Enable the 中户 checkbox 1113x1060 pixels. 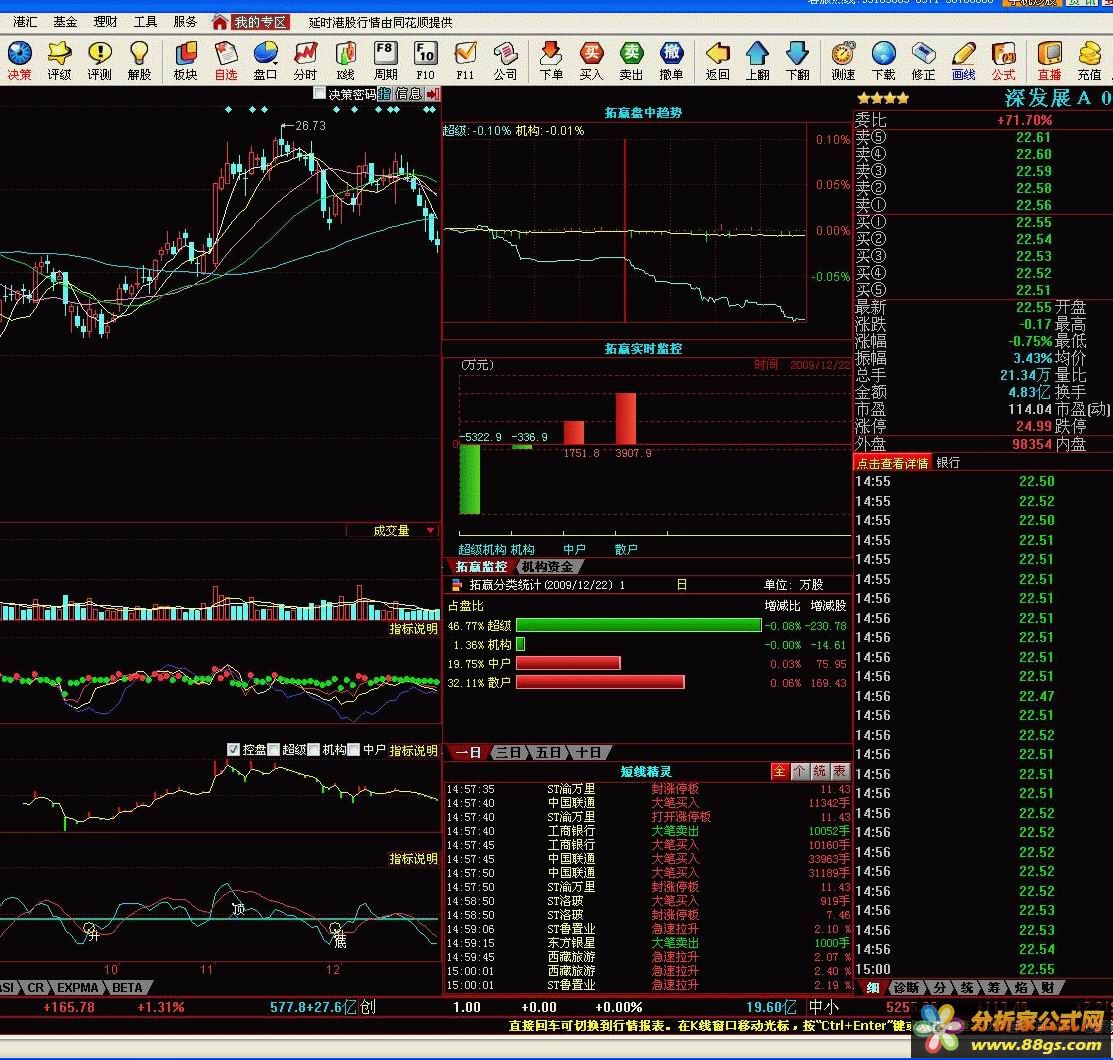(x=353, y=749)
